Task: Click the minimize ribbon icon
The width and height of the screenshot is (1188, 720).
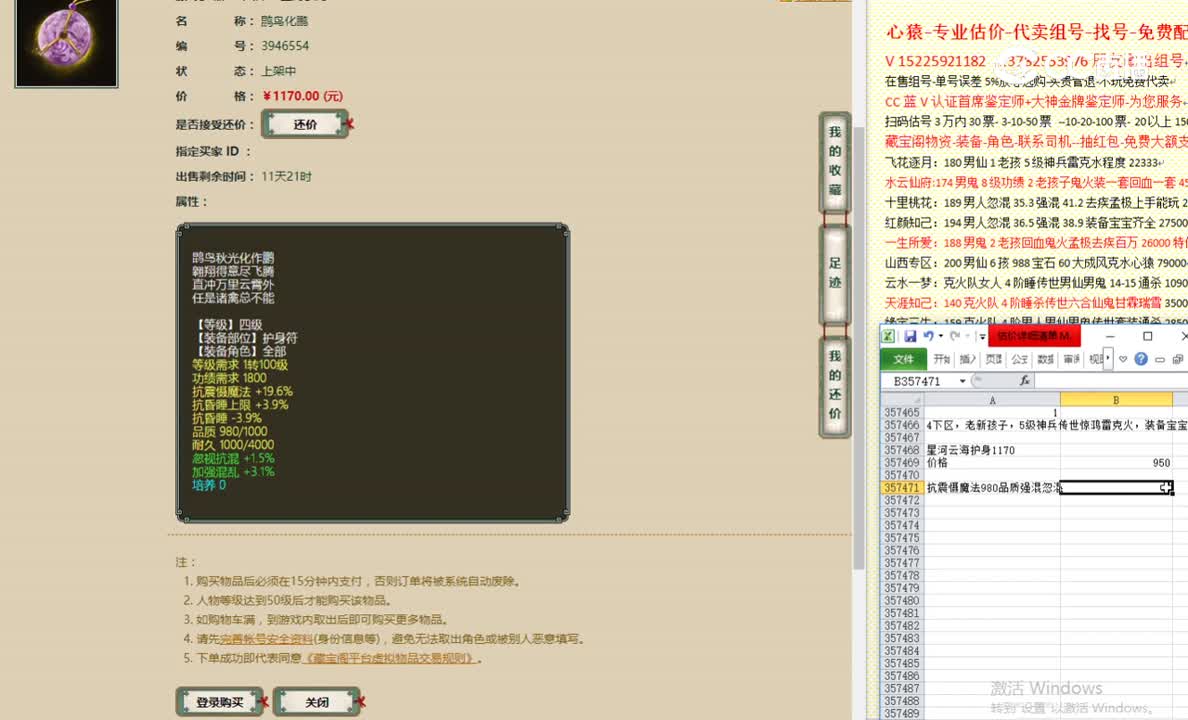Action: [x=1160, y=358]
